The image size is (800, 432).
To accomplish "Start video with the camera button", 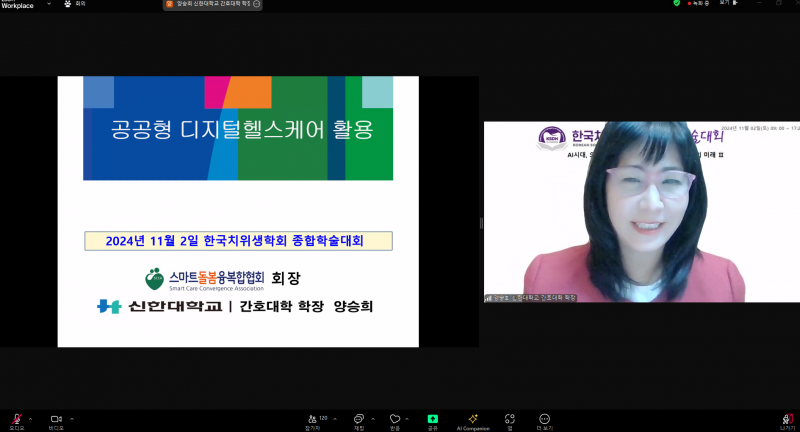I will click(x=56, y=419).
